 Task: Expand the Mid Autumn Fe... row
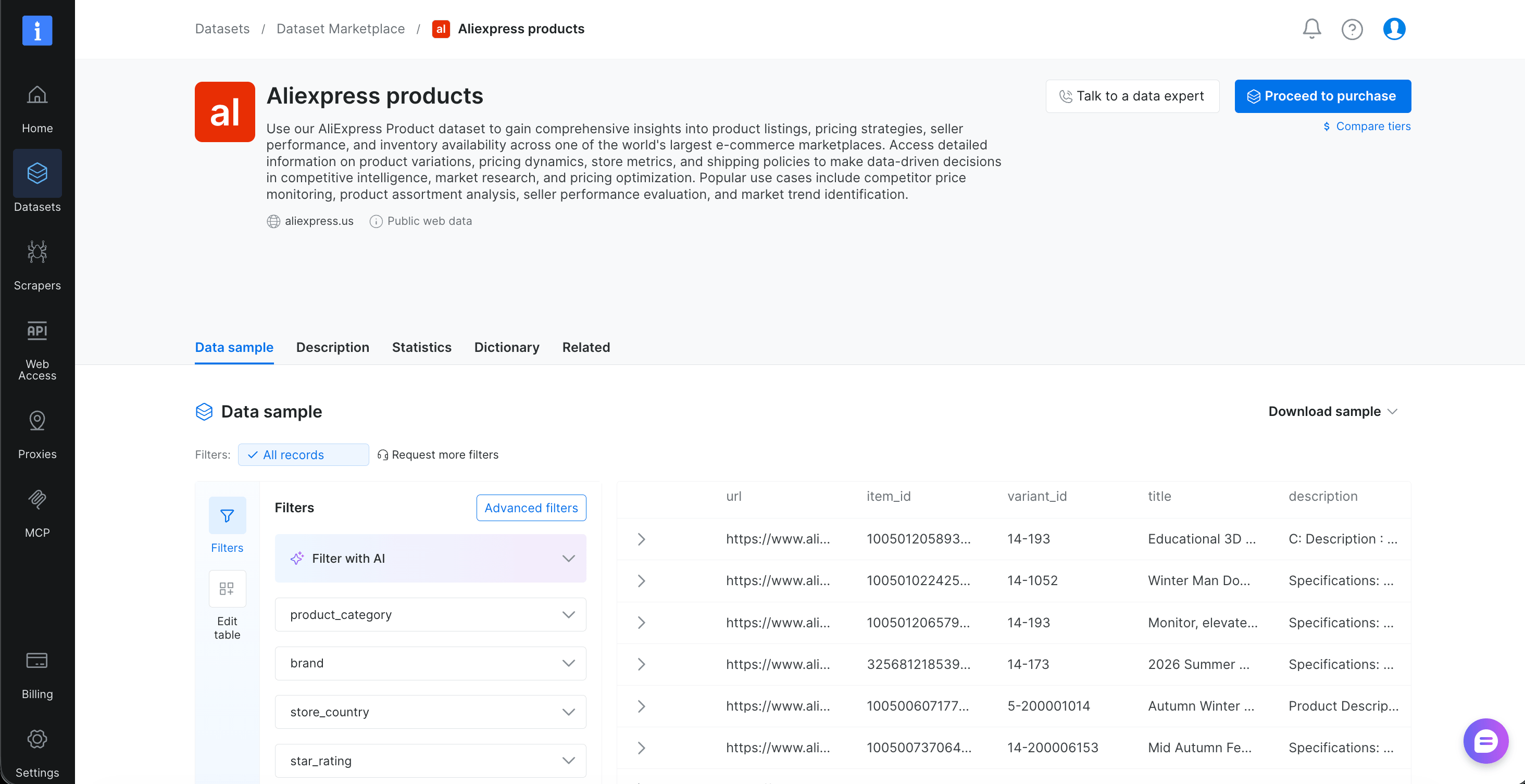tap(641, 748)
